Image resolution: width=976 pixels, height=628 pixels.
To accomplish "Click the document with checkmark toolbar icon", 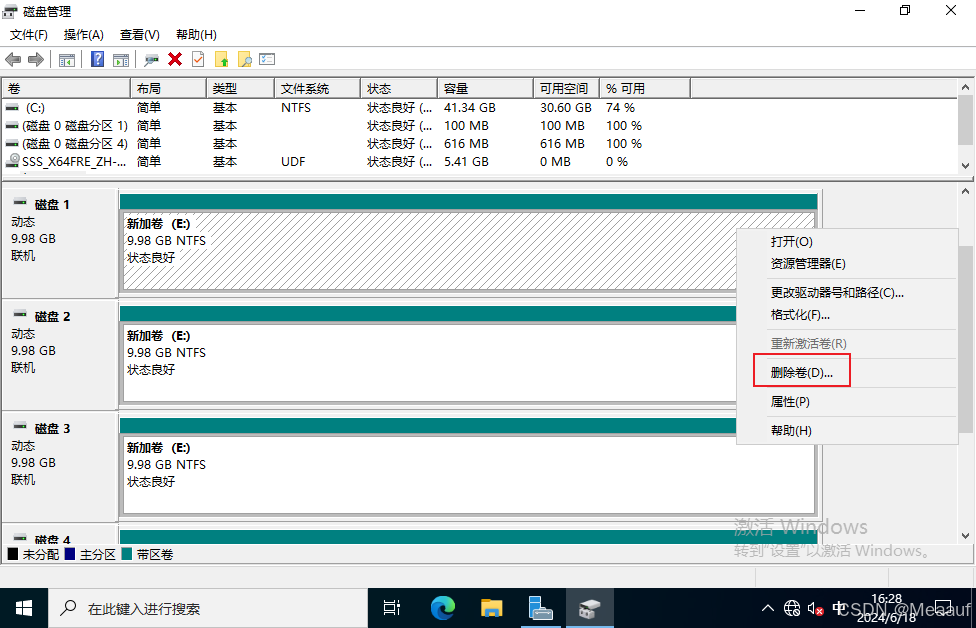I will (198, 59).
